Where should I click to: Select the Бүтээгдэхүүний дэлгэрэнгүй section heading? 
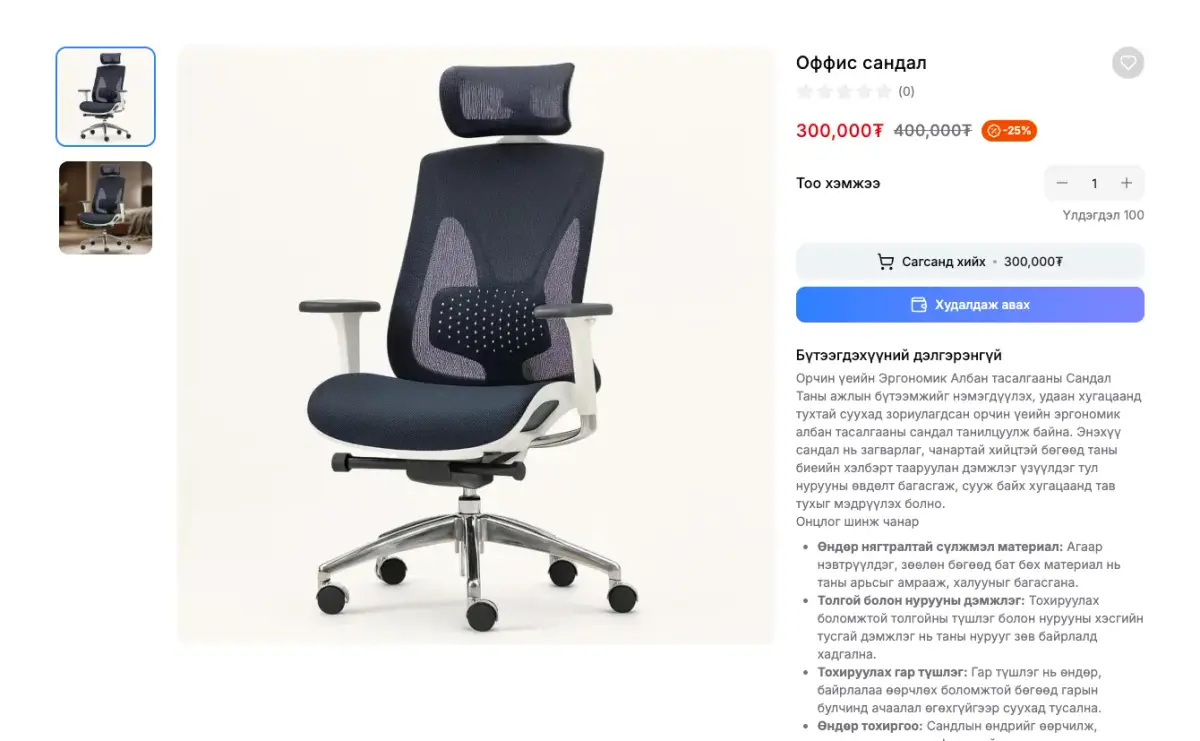click(x=899, y=356)
